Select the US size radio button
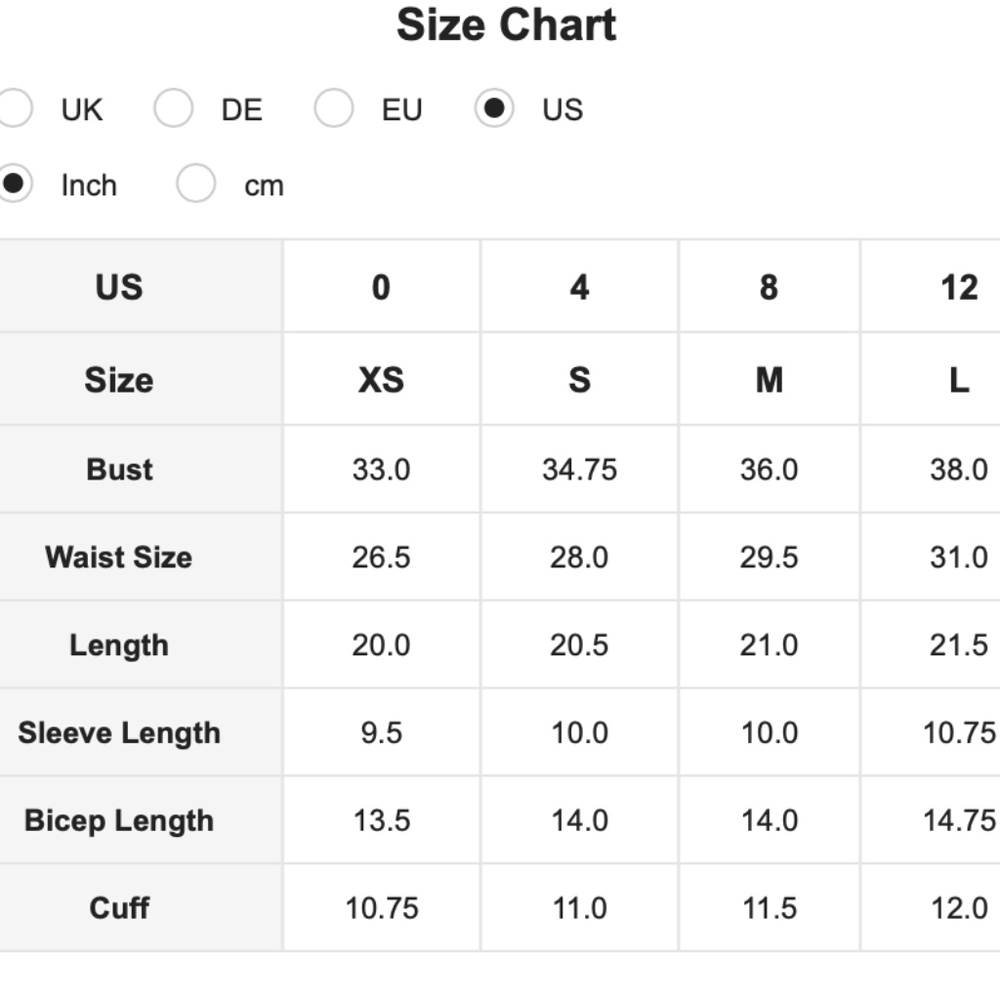The width and height of the screenshot is (1000, 1000). pos(494,109)
